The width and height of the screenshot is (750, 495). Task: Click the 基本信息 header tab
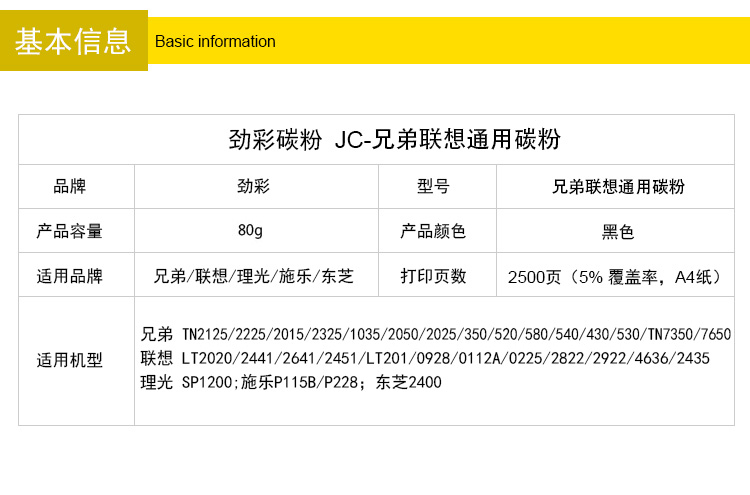(73, 41)
